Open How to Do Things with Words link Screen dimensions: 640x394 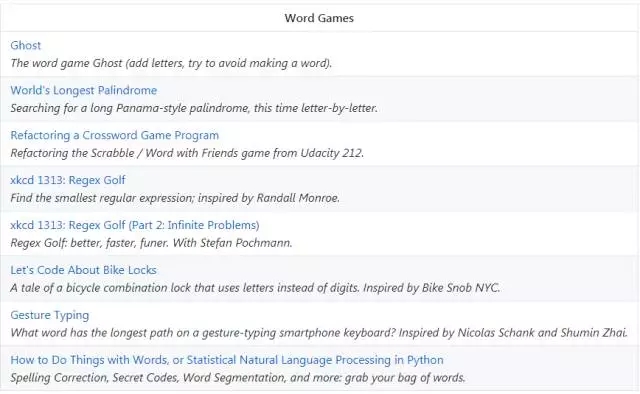pyautogui.click(x=227, y=360)
